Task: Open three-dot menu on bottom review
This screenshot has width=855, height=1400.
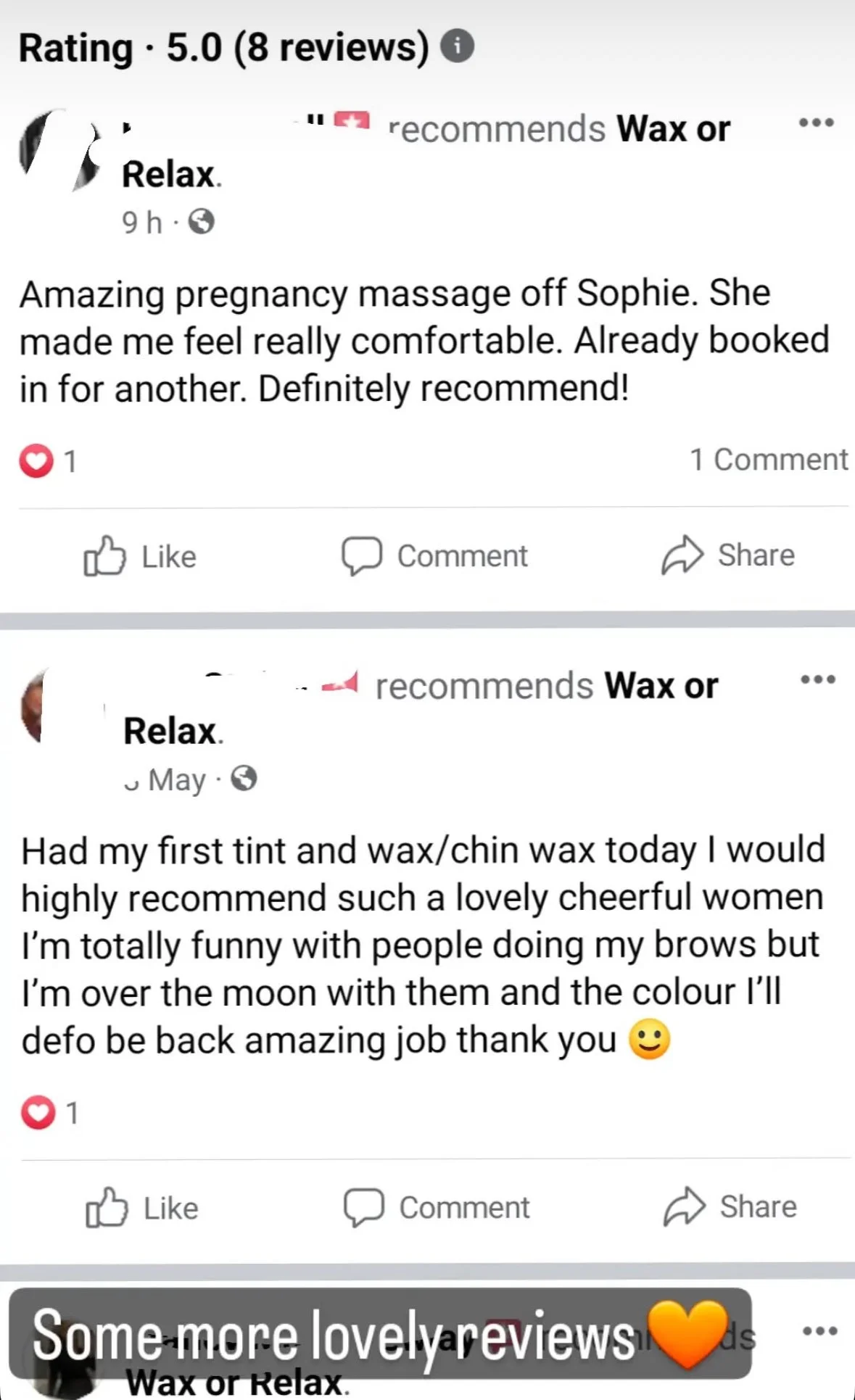Action: 820,1331
